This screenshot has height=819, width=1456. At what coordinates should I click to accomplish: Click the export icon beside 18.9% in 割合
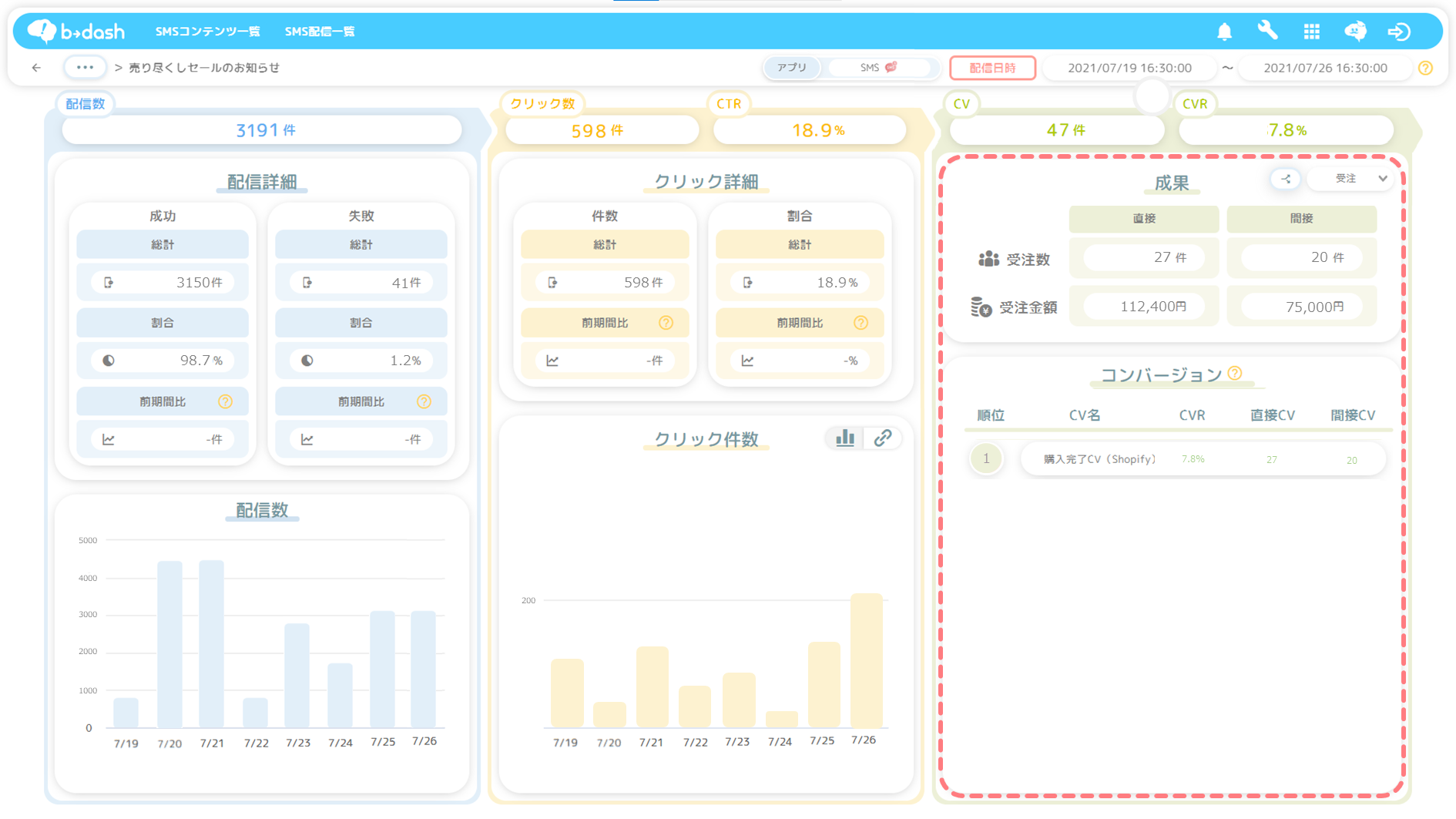pyautogui.click(x=747, y=283)
